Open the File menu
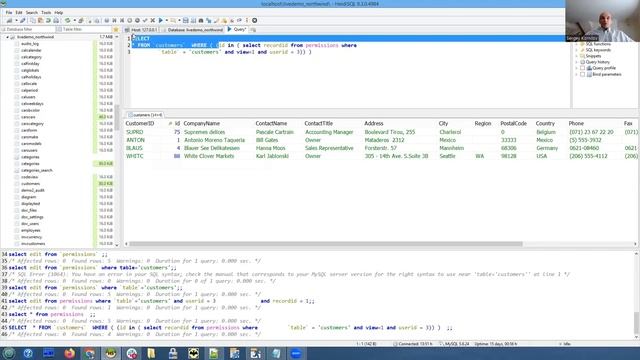This screenshot has height=360, width=640. click(x=9, y=13)
